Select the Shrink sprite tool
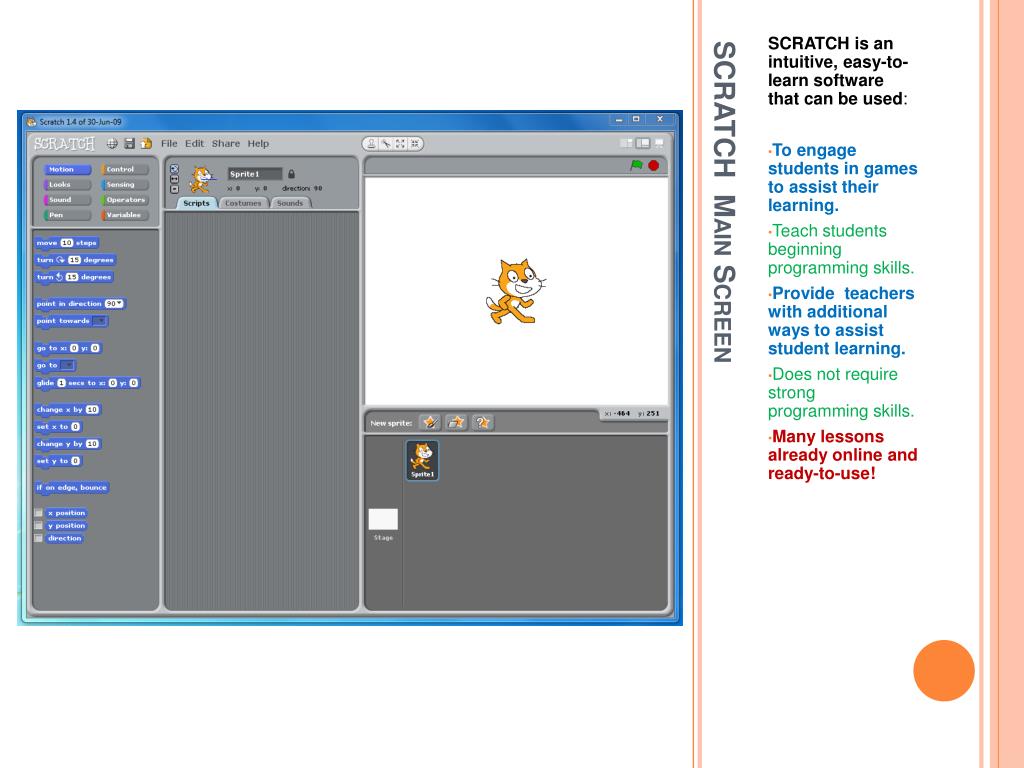 [415, 144]
